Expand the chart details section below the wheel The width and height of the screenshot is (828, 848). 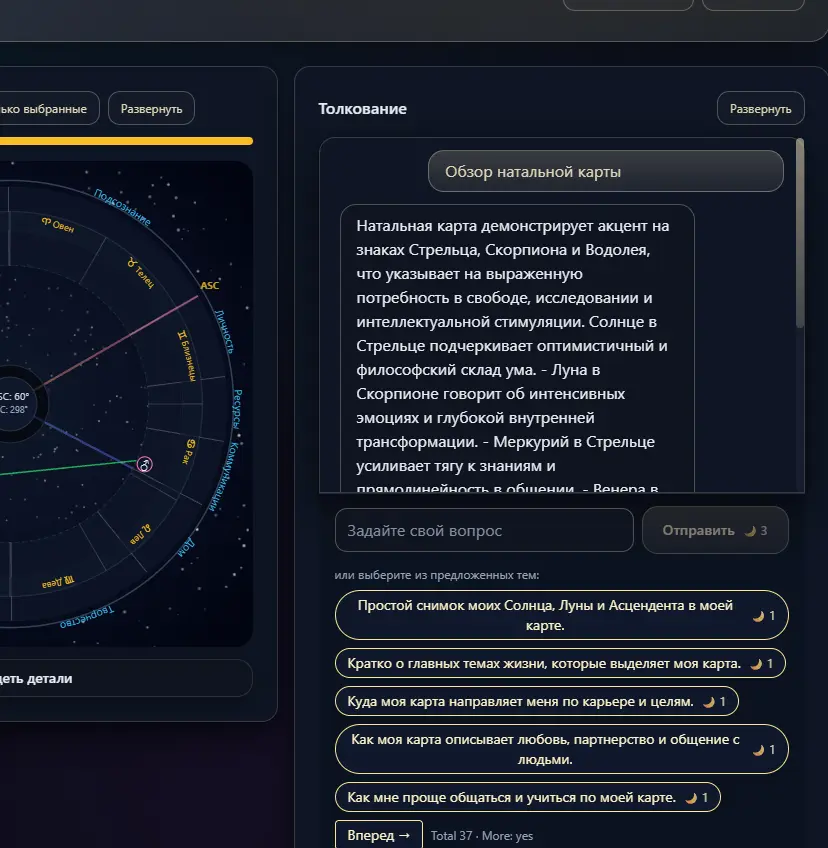click(x=120, y=678)
